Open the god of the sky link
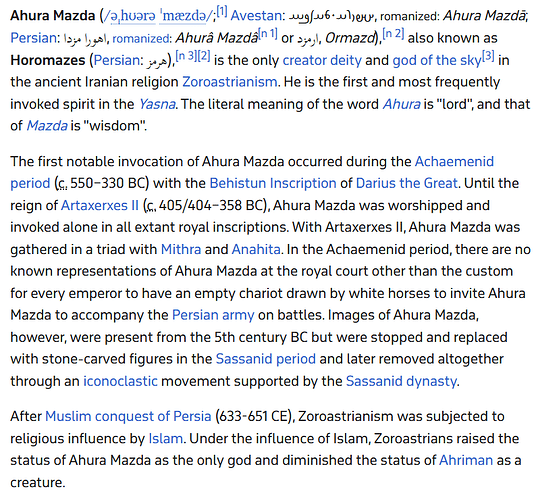534x500 pixels. click(x=437, y=60)
